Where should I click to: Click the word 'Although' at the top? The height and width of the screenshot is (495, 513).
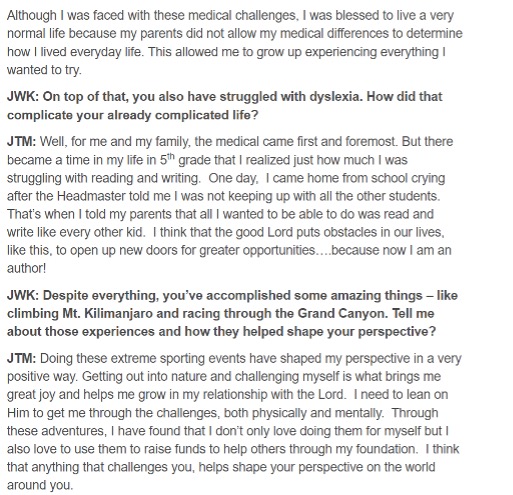[x=32, y=16]
